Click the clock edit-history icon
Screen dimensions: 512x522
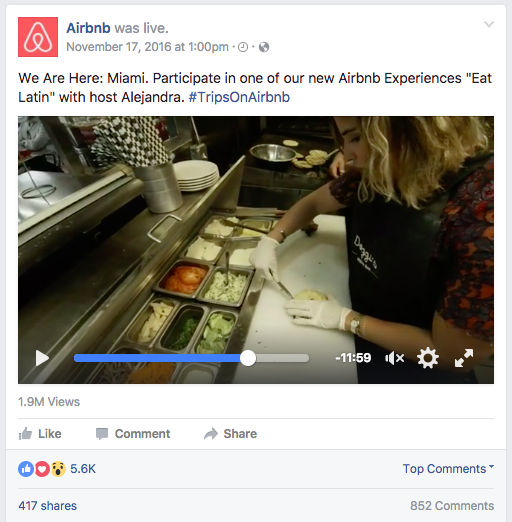pos(243,47)
